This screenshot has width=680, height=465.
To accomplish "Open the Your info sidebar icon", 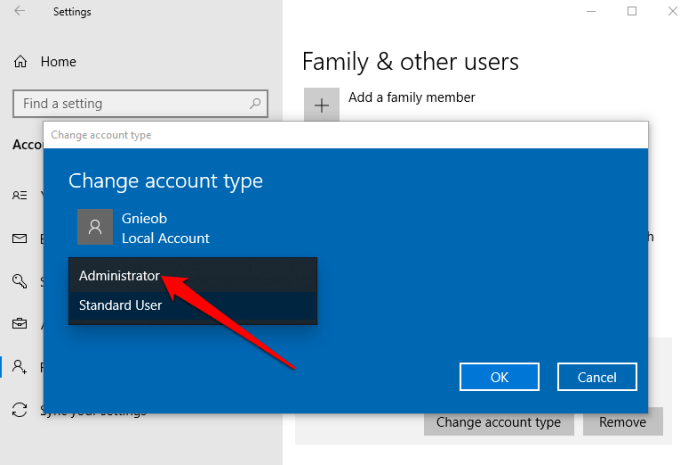I will click(x=20, y=196).
